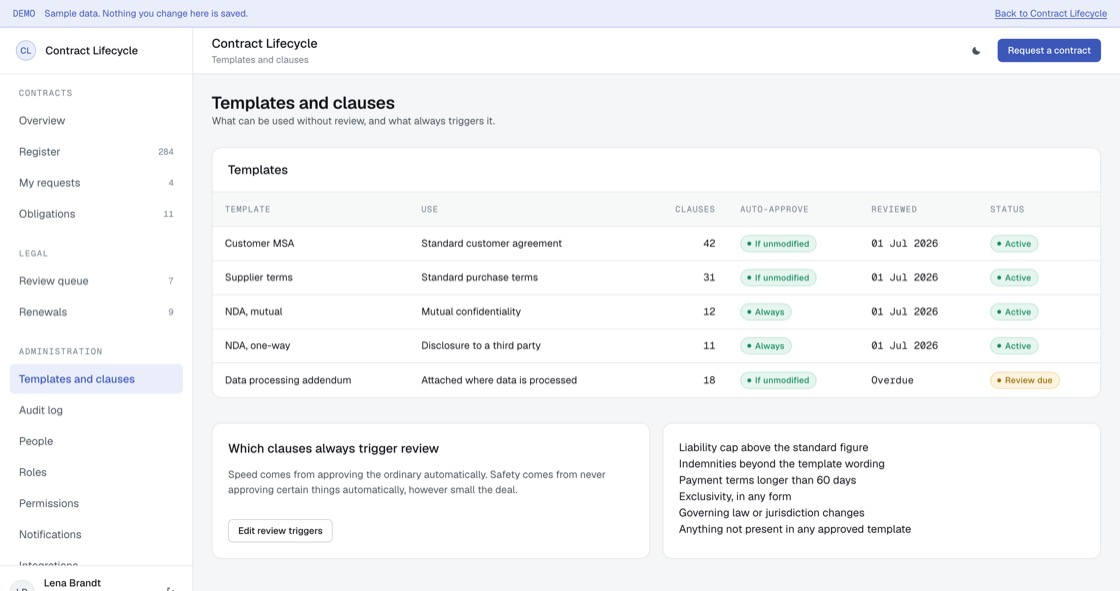Screen dimensions: 1120x591
Task: Click Governing law or jurisdiction changes
Action: pyautogui.click(x=771, y=513)
